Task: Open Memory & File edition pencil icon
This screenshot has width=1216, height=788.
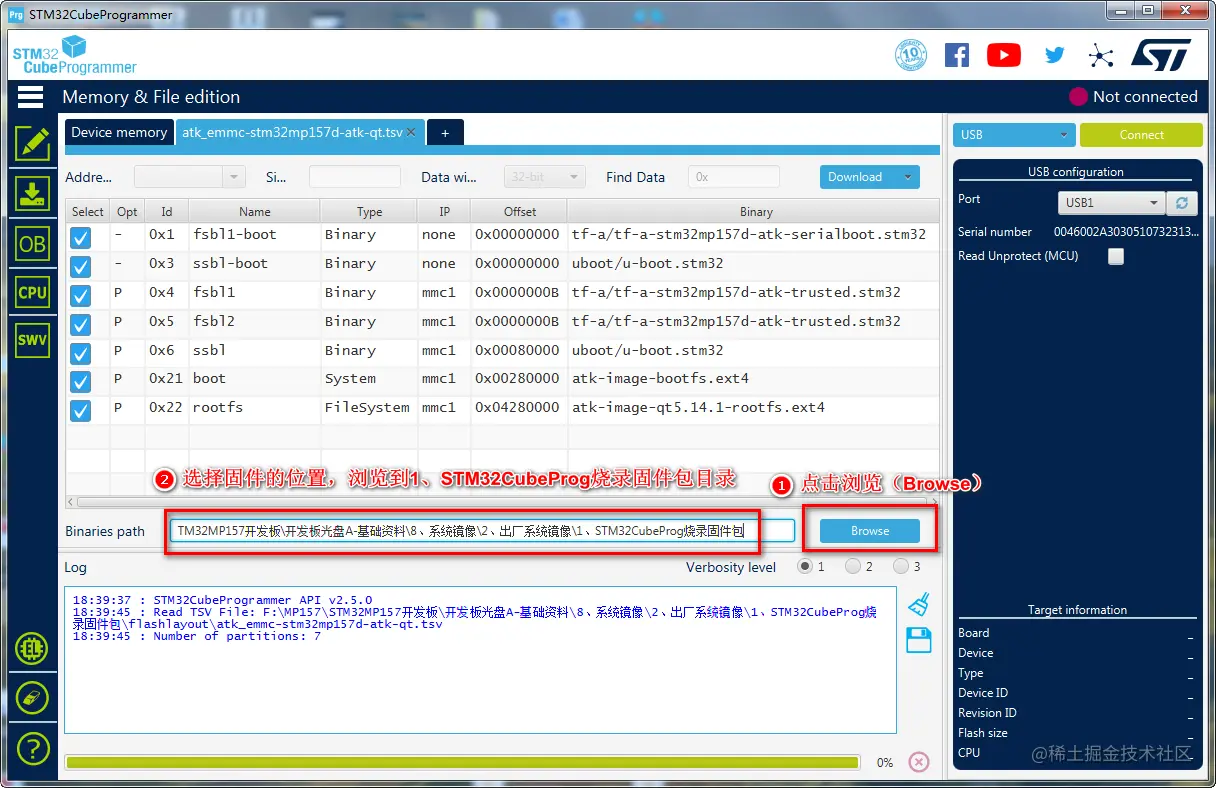Action: [x=32, y=143]
